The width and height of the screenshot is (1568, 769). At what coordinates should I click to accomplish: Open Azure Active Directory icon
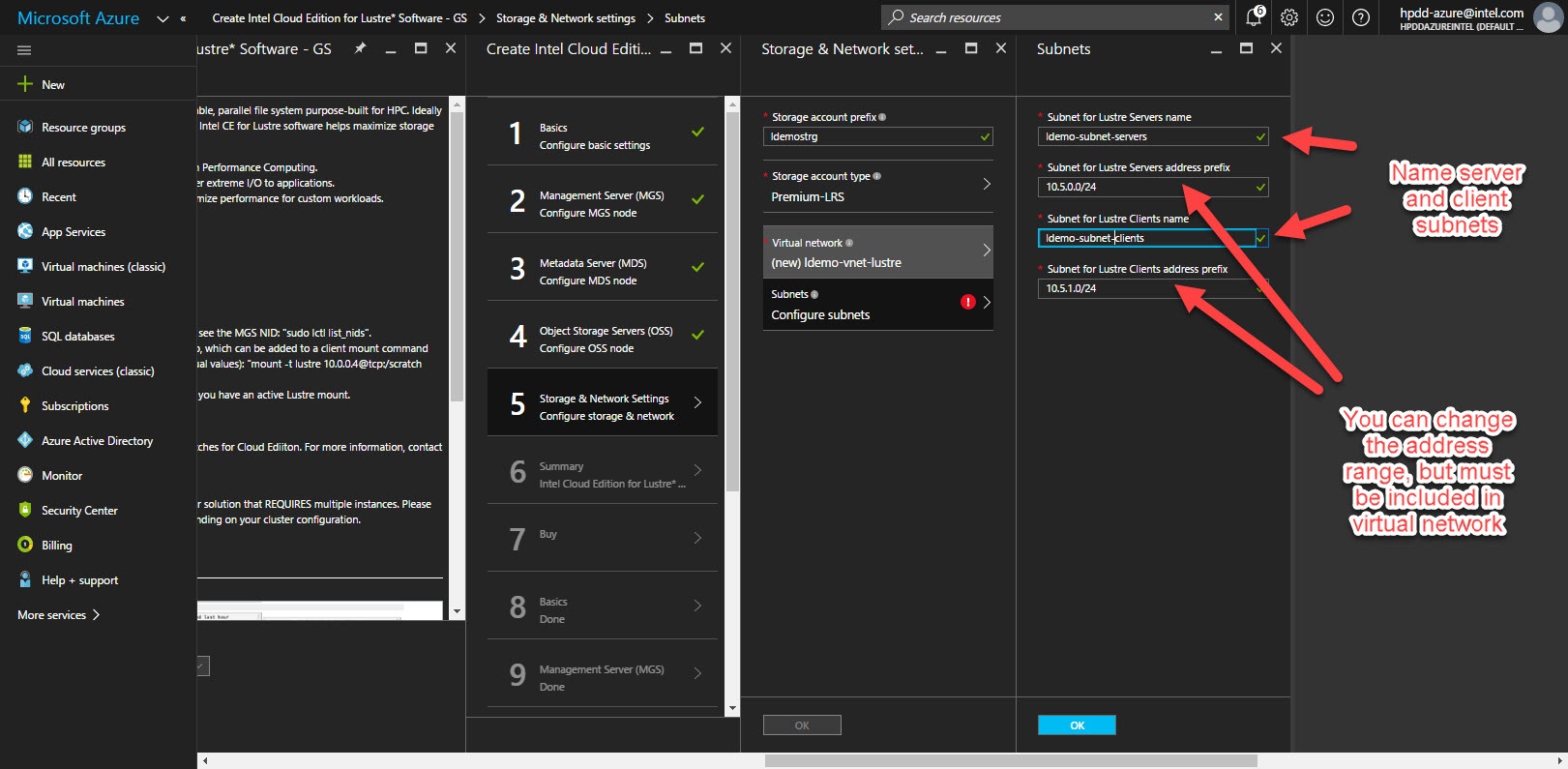tap(25, 440)
